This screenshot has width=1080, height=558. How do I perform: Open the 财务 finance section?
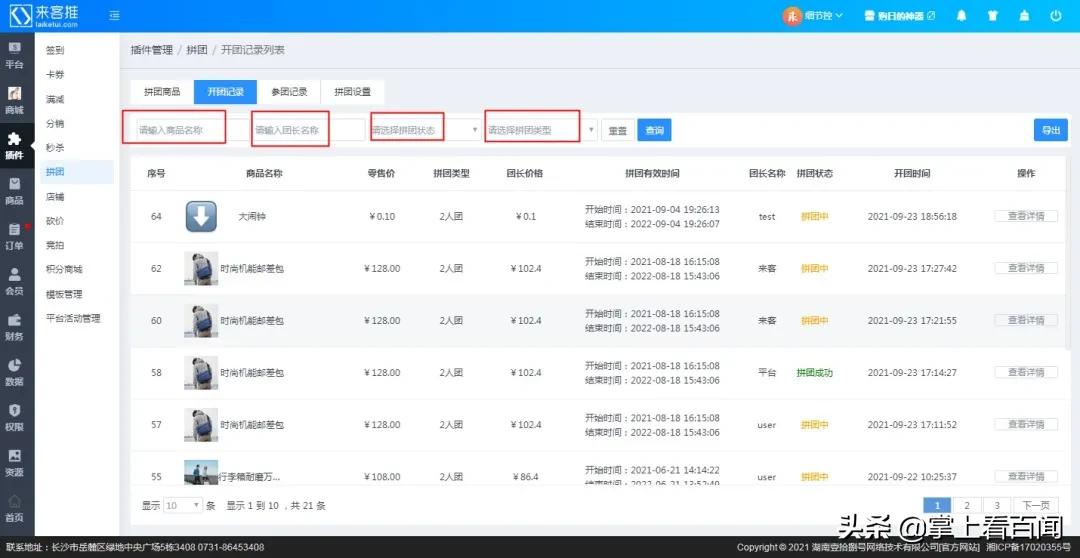(x=14, y=327)
